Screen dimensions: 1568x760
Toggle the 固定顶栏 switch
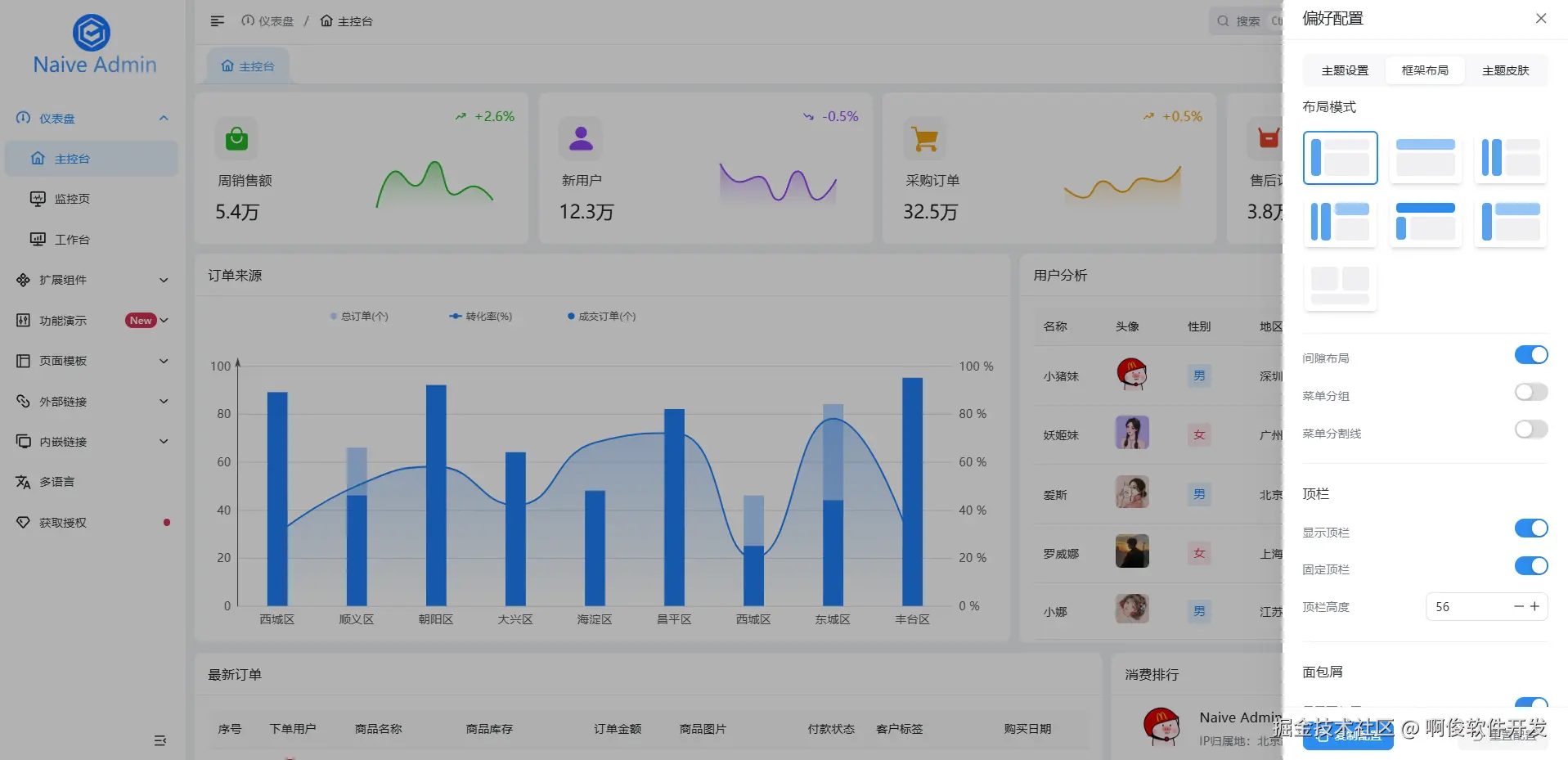click(x=1531, y=566)
